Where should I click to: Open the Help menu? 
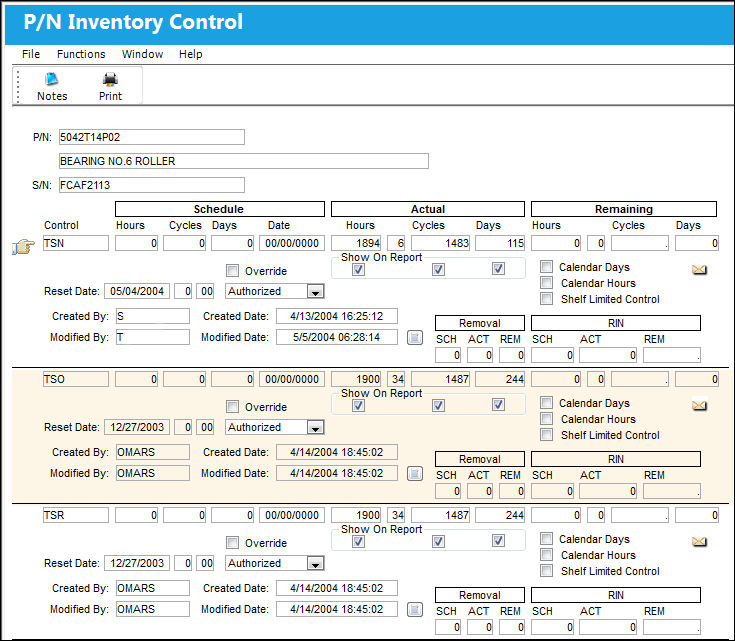coord(190,54)
